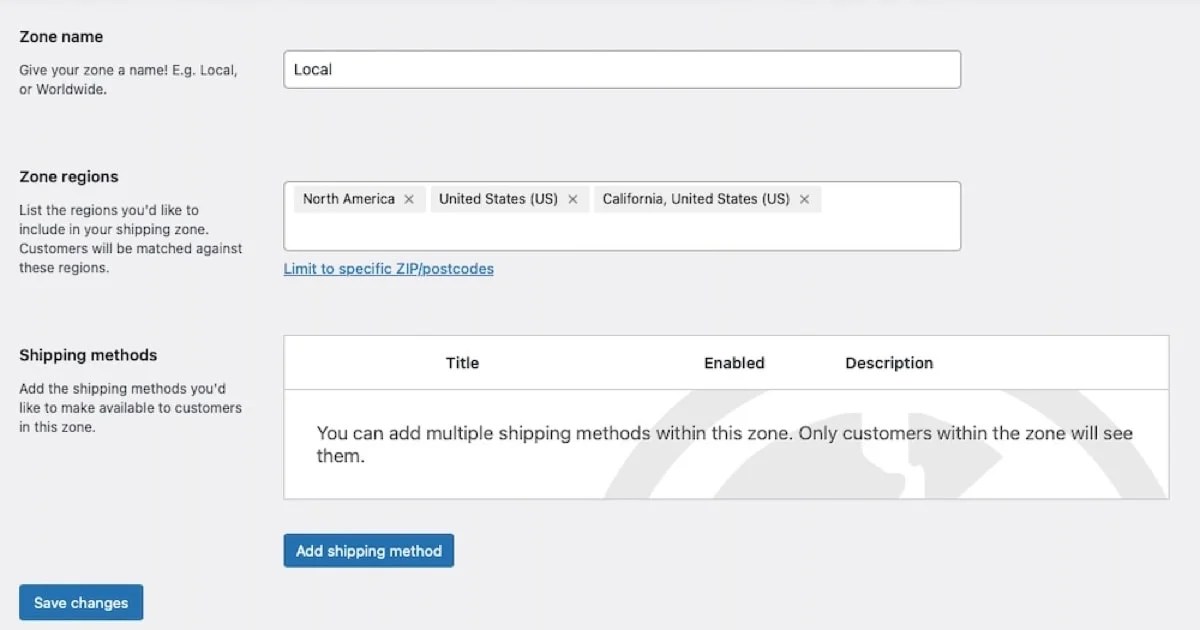Click the Shipping methods help description text

[130, 408]
